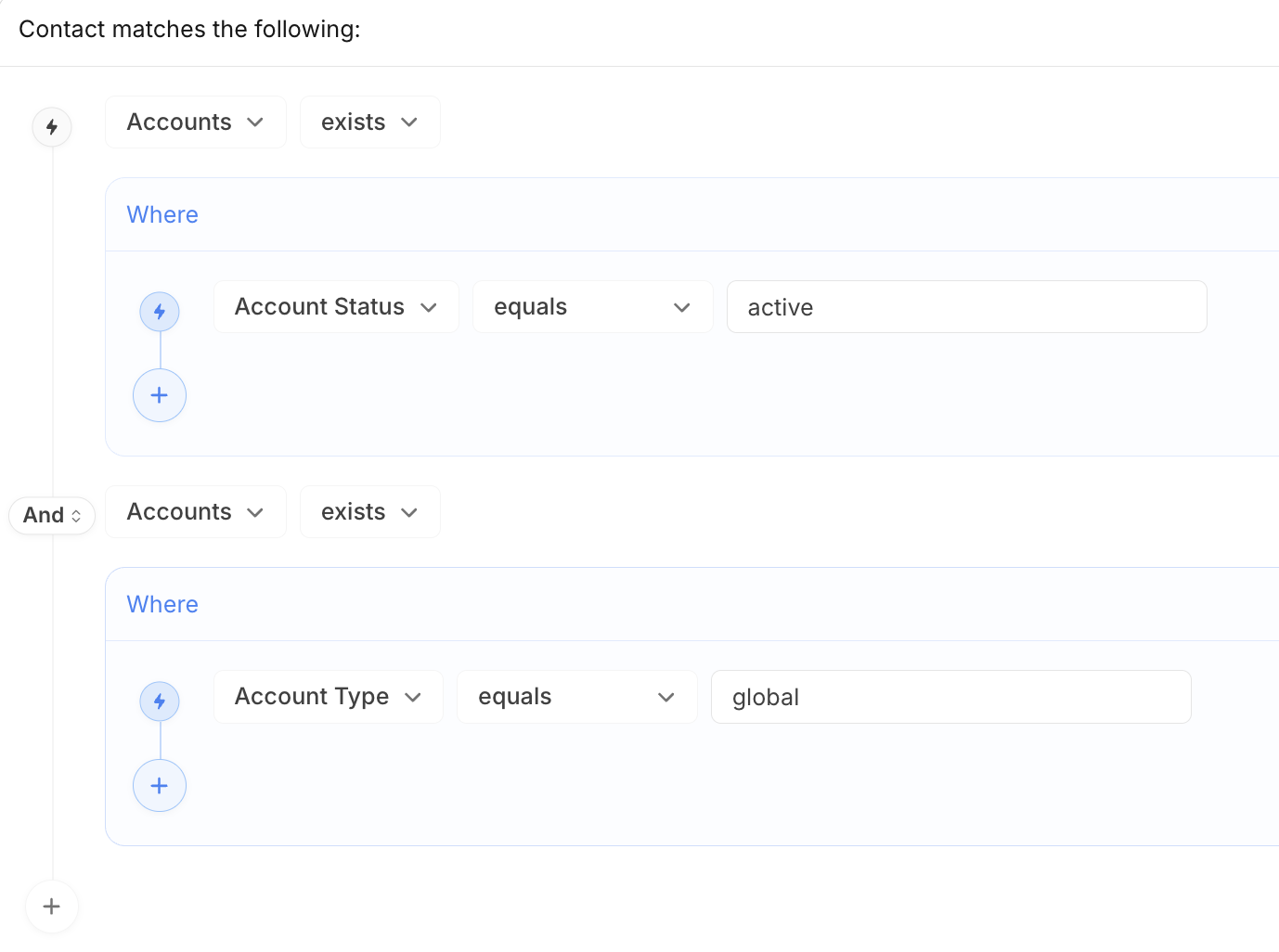Screen dimensions: 1279x952
Task: Toggle the And logical operator
Action: tap(52, 515)
